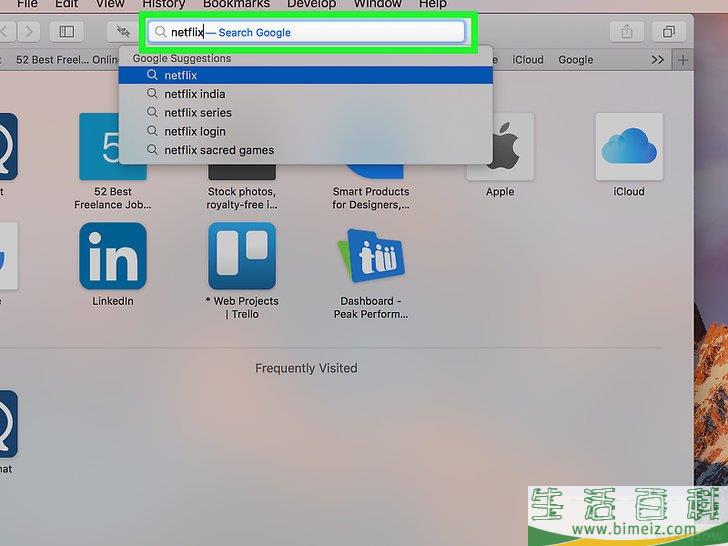Screen dimensions: 728x546
Task: Go forward with the next-page arrow
Action: [29, 32]
